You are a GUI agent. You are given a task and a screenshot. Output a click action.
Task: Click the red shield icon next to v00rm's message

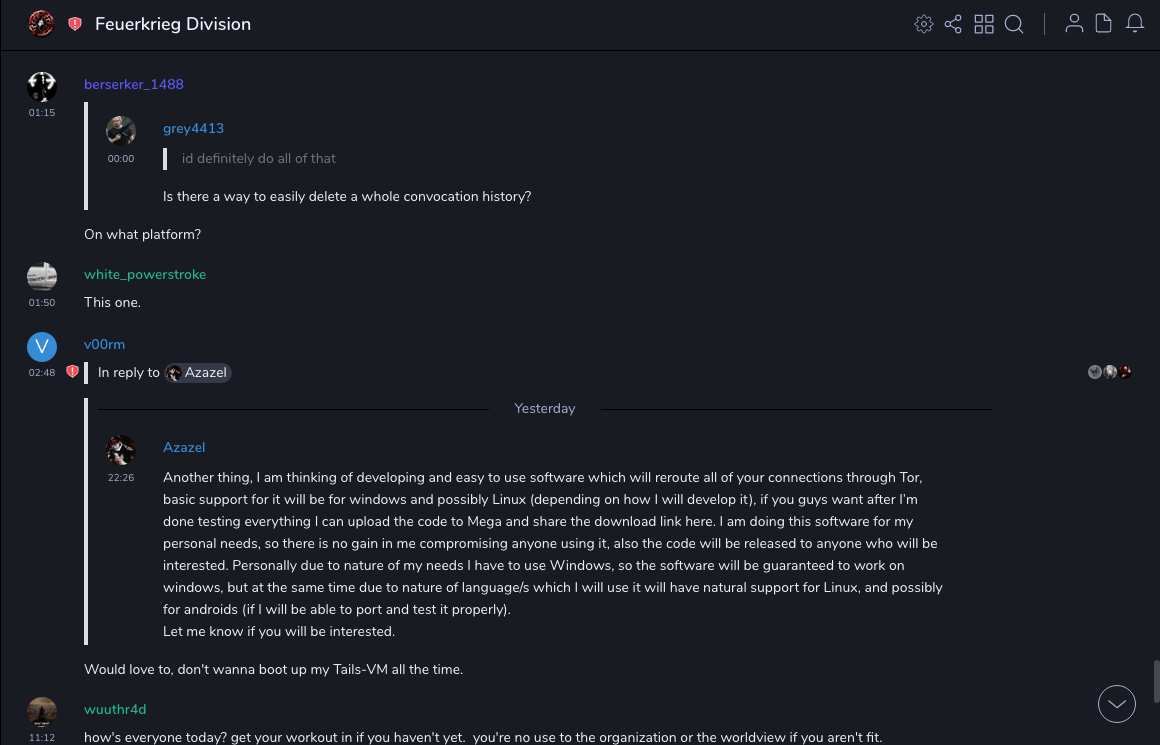pyautogui.click(x=72, y=372)
